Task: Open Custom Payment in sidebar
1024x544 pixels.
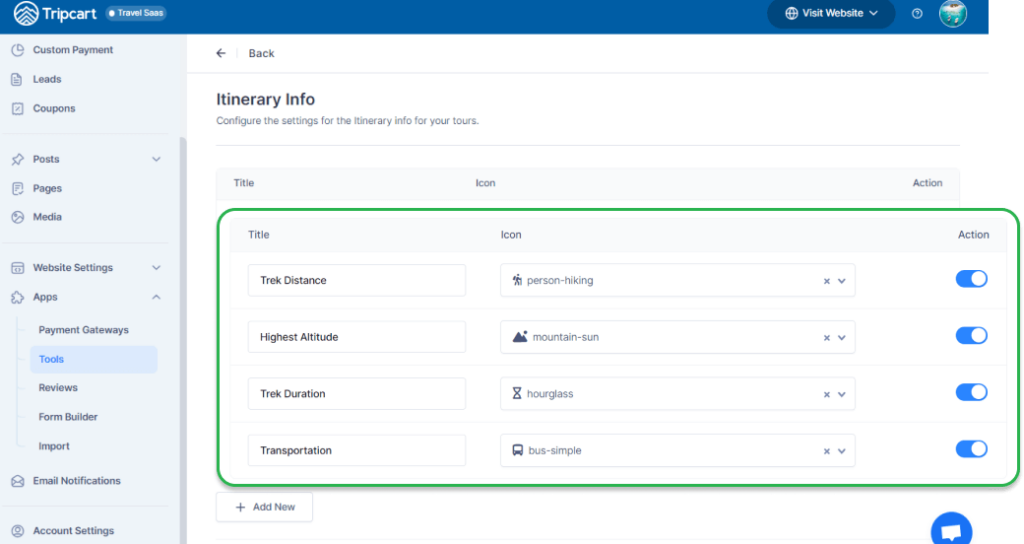Action: (73, 50)
